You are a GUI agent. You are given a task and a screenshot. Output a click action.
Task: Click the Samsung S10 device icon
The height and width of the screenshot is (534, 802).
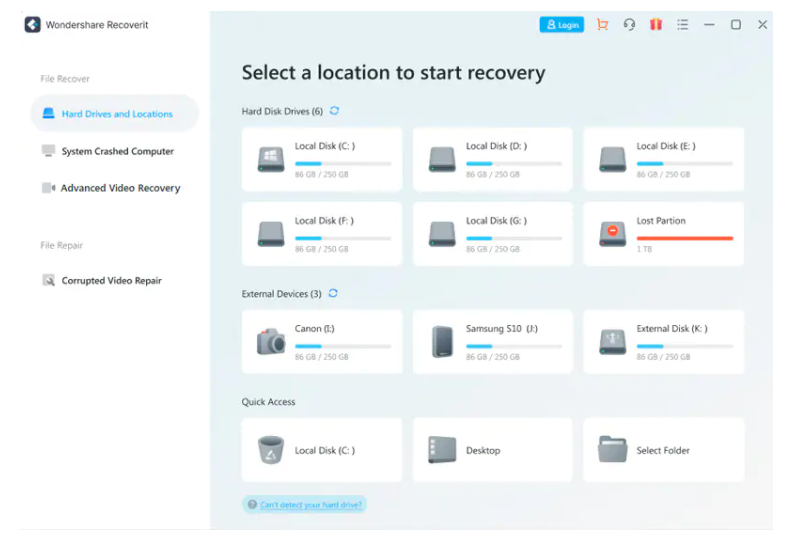coord(442,341)
